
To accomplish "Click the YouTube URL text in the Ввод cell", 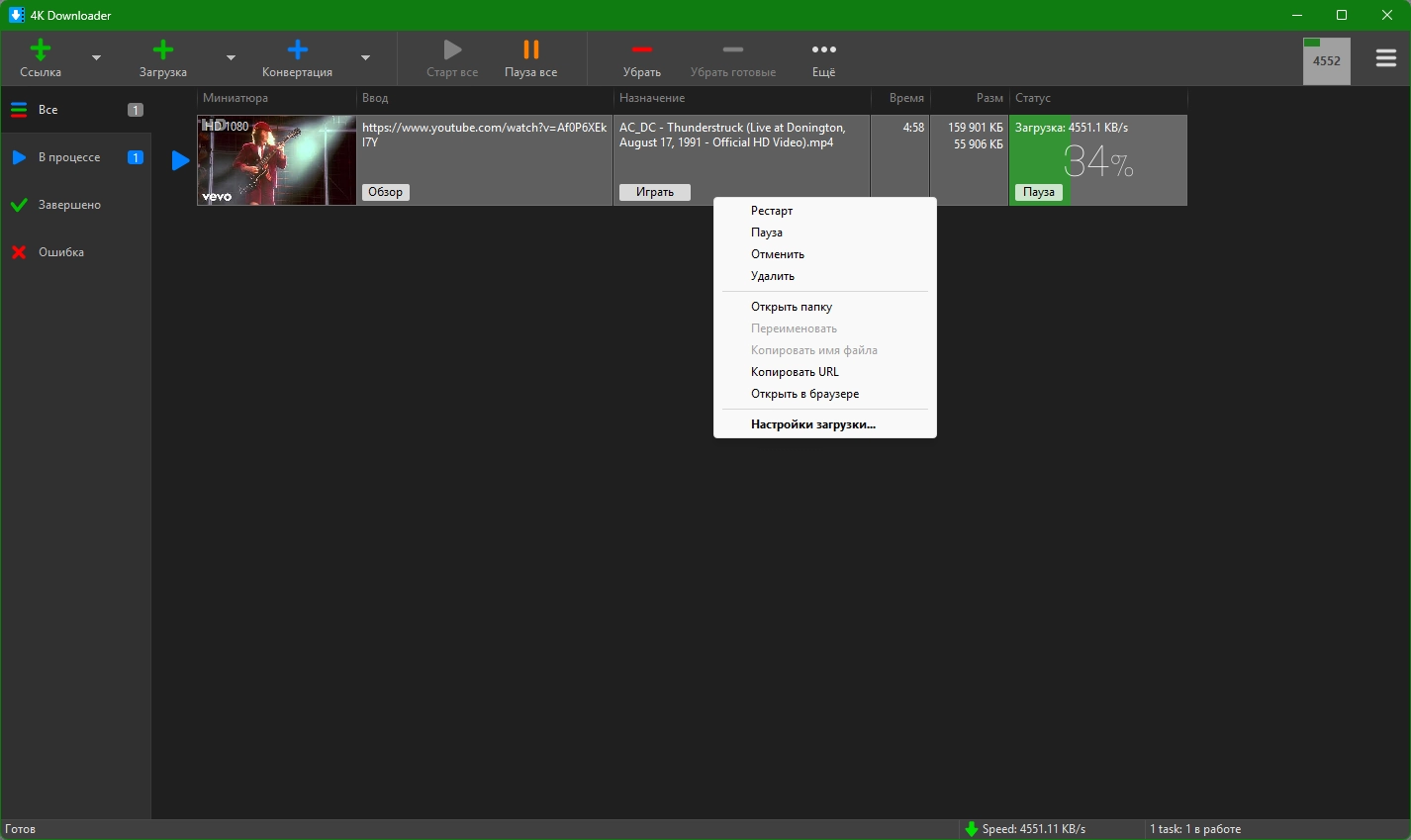I will 484,135.
